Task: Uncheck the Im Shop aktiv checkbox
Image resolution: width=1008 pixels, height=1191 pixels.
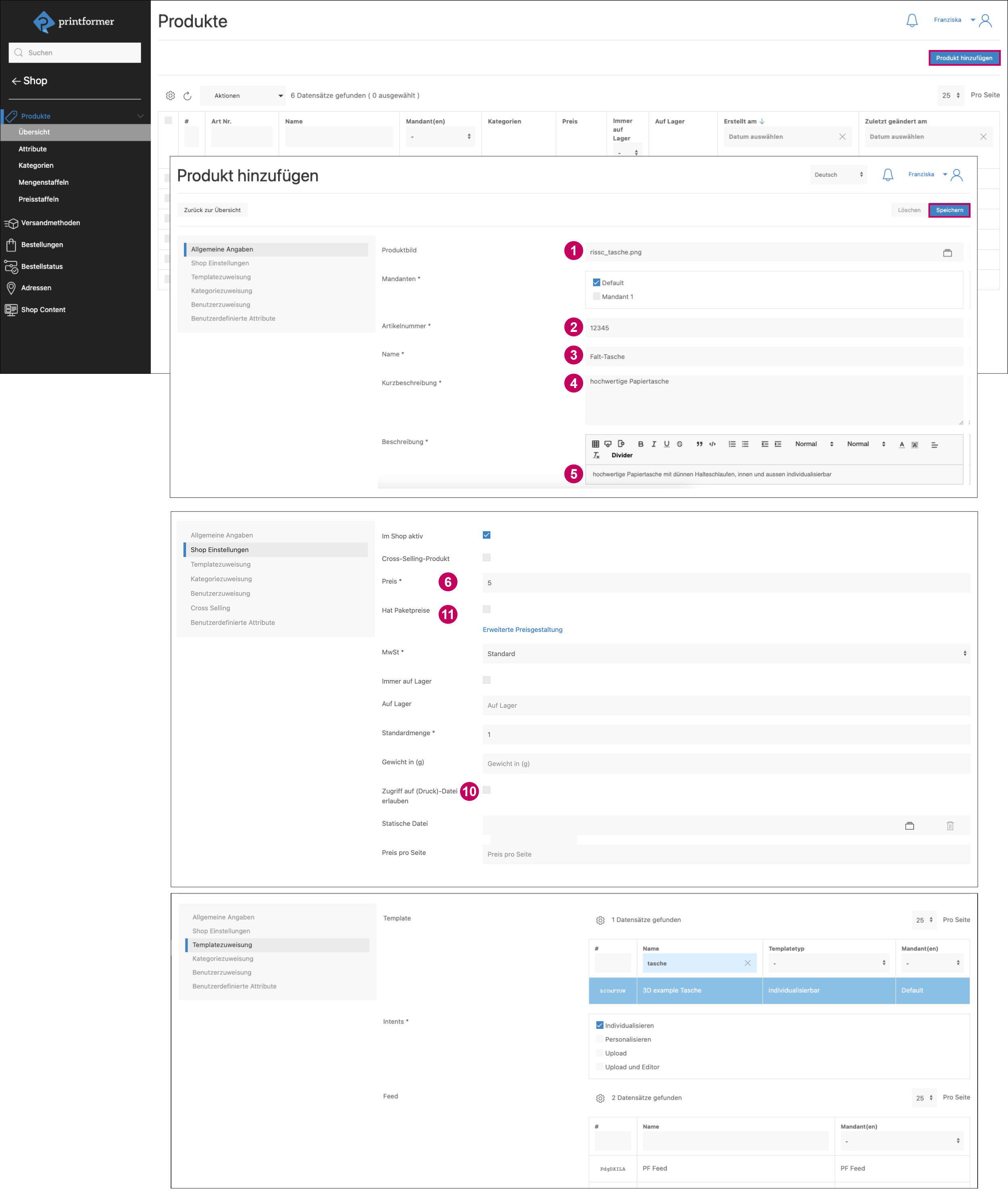Action: click(486, 535)
